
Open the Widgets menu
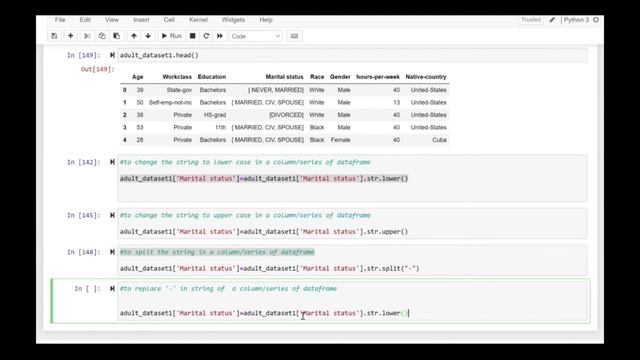pyautogui.click(x=233, y=20)
